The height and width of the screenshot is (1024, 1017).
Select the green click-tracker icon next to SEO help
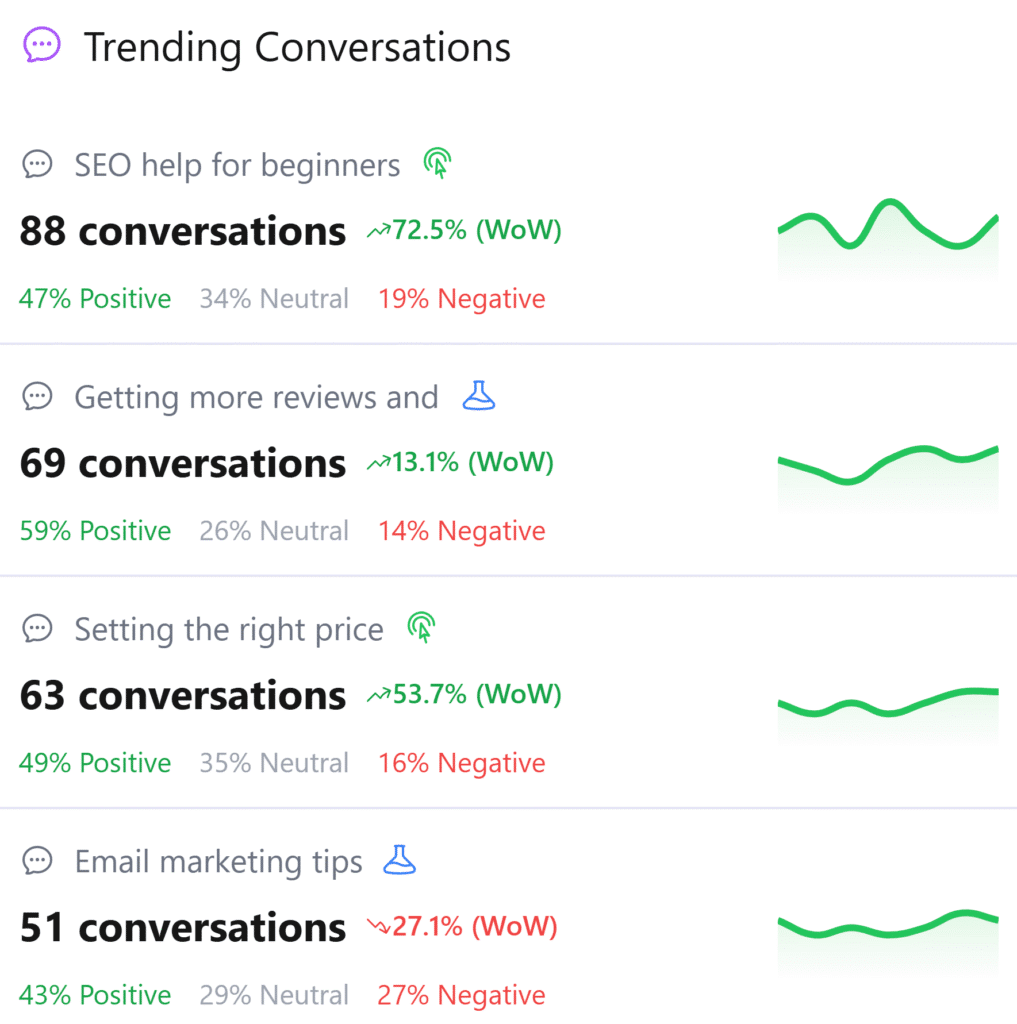coord(437,163)
